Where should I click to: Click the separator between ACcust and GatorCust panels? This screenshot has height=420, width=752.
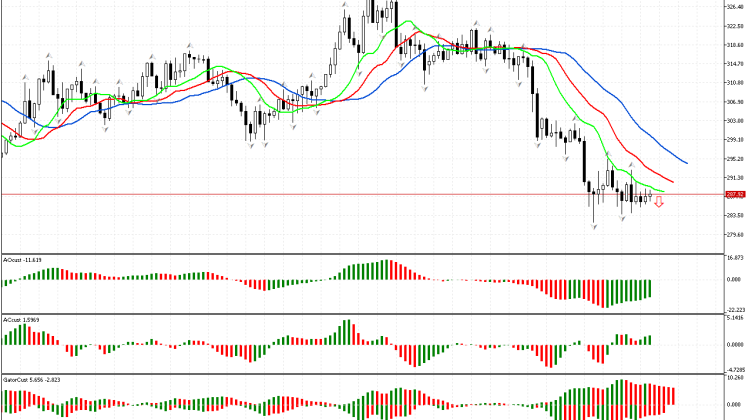pyautogui.click(x=360, y=375)
